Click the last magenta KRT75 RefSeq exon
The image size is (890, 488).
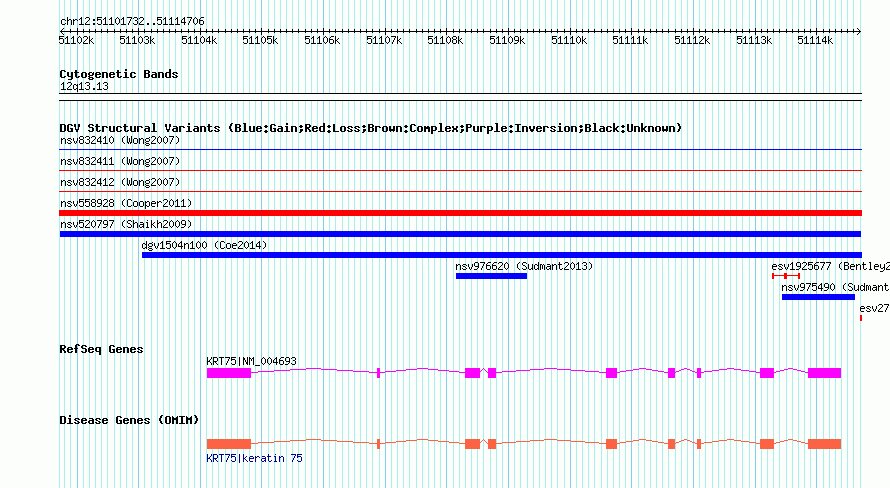click(x=825, y=373)
